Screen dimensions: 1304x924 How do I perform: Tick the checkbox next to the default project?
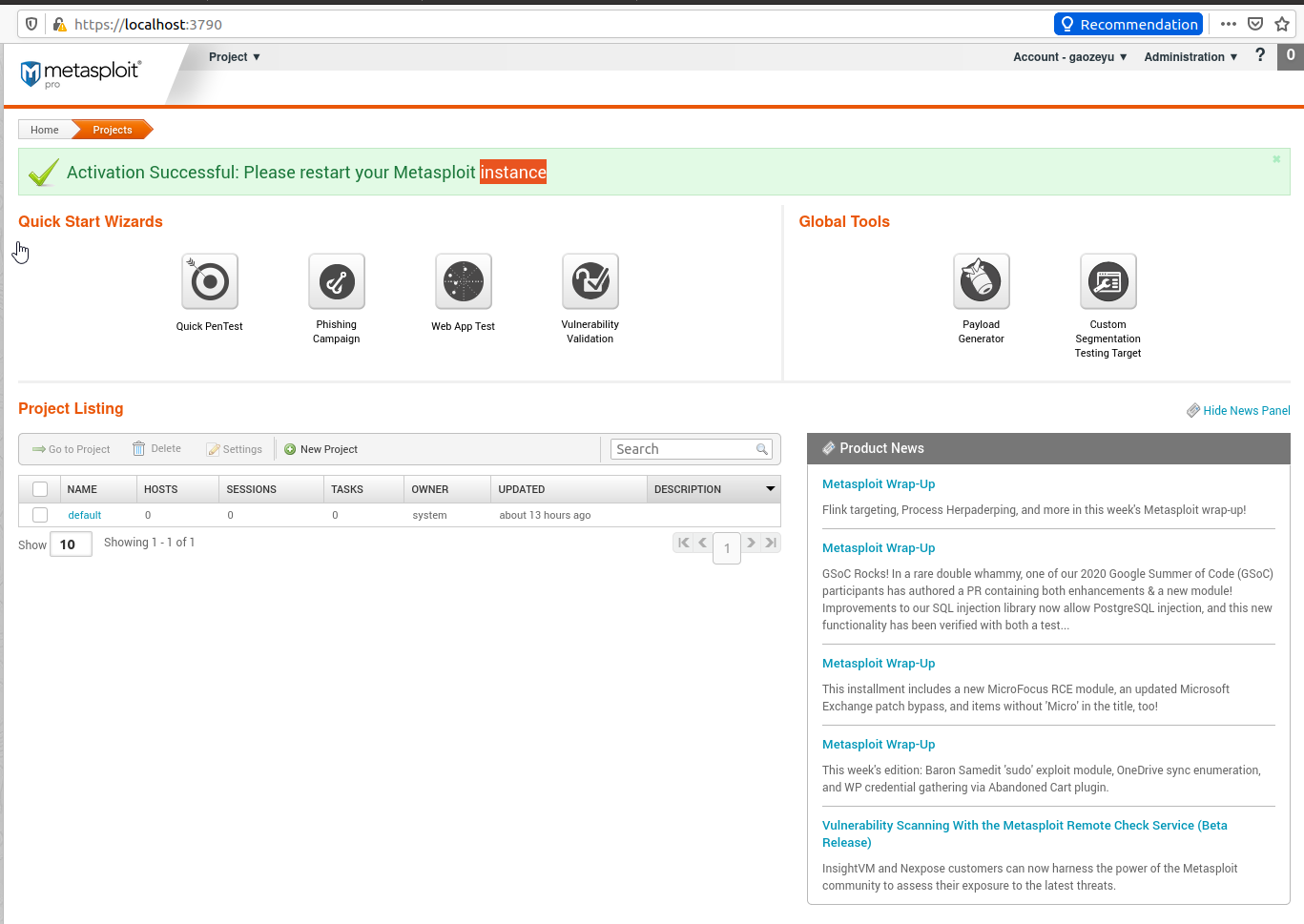point(39,515)
